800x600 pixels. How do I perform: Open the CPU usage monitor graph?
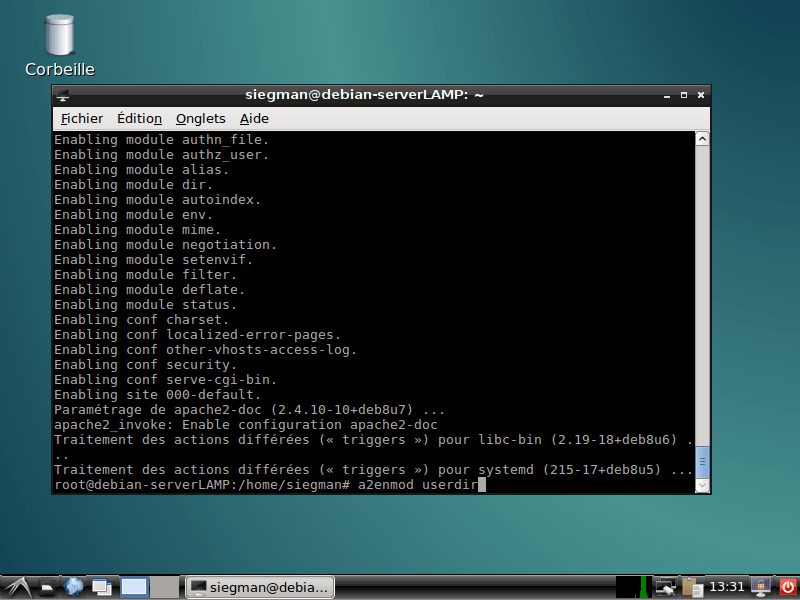(632, 586)
